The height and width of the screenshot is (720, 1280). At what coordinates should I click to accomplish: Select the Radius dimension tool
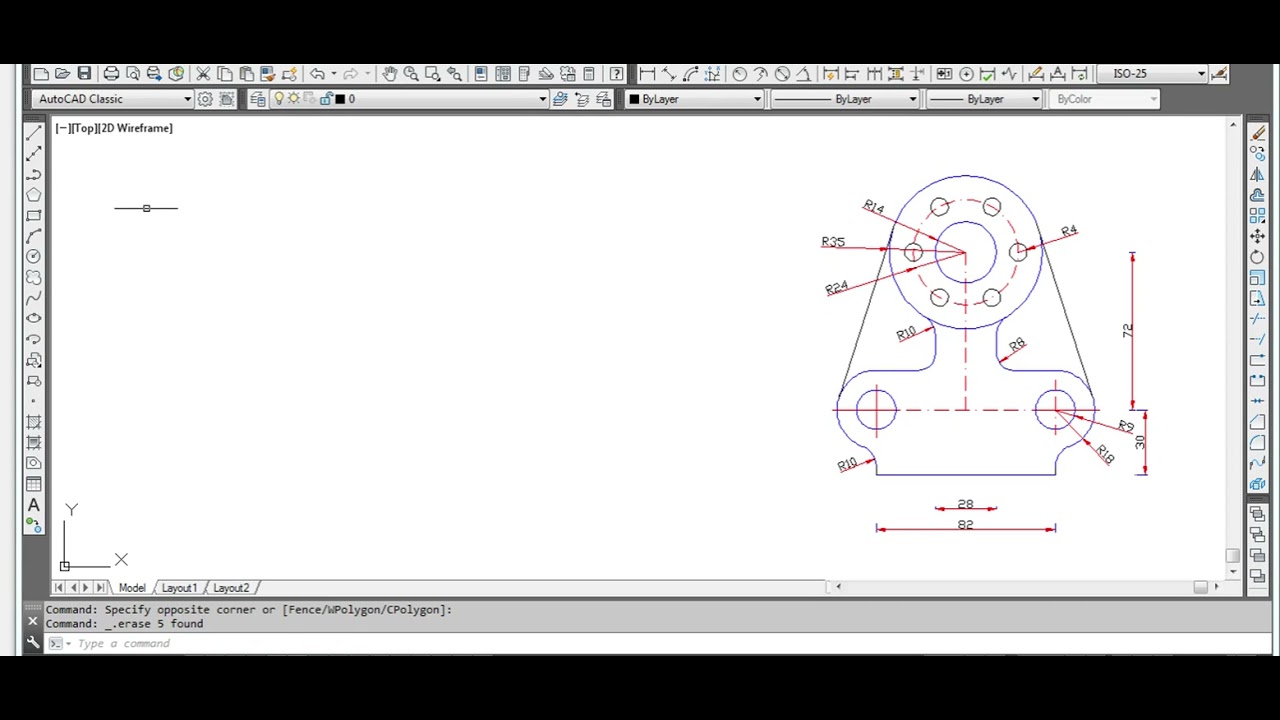click(739, 74)
